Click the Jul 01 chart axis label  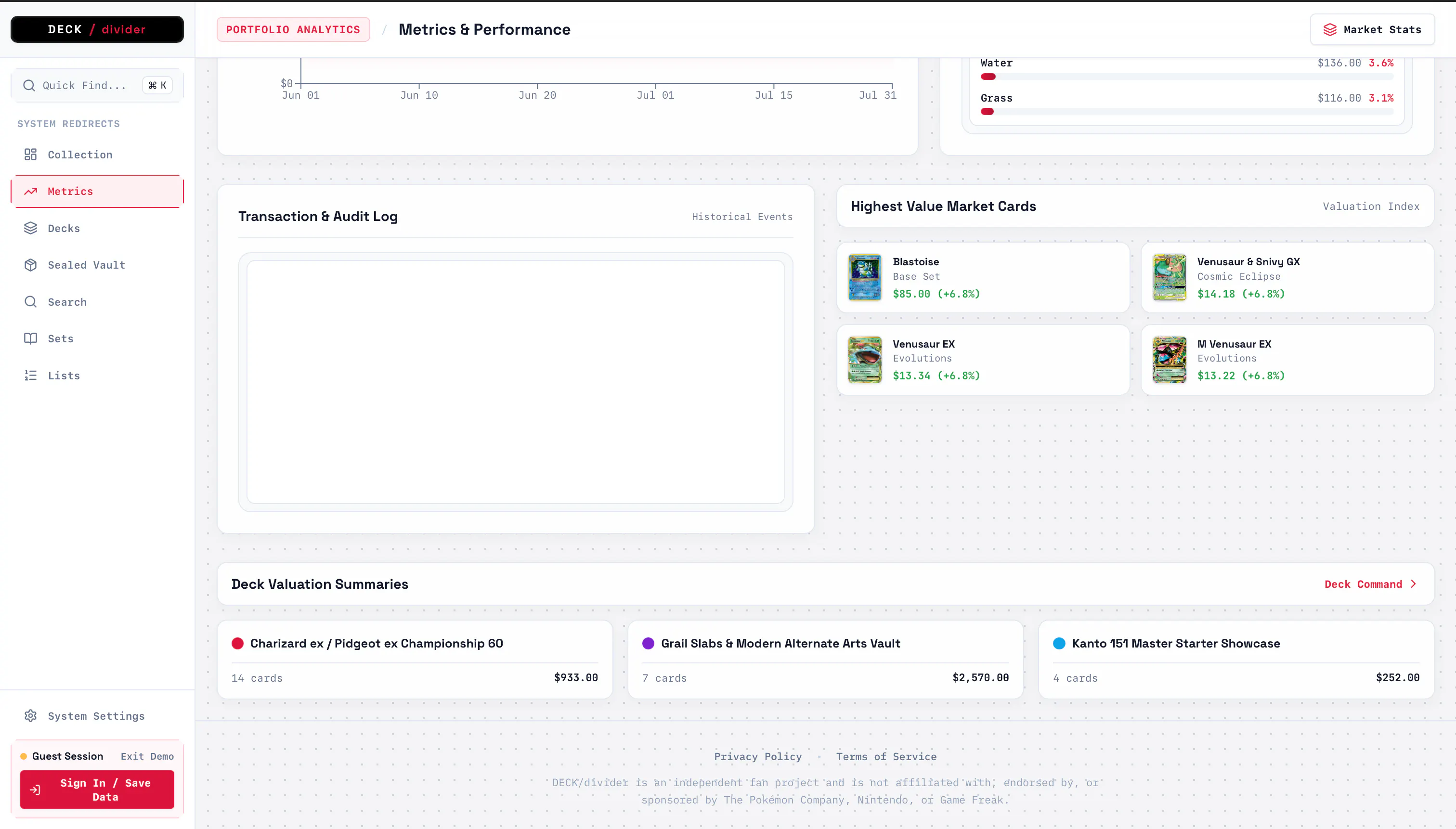pyautogui.click(x=655, y=95)
